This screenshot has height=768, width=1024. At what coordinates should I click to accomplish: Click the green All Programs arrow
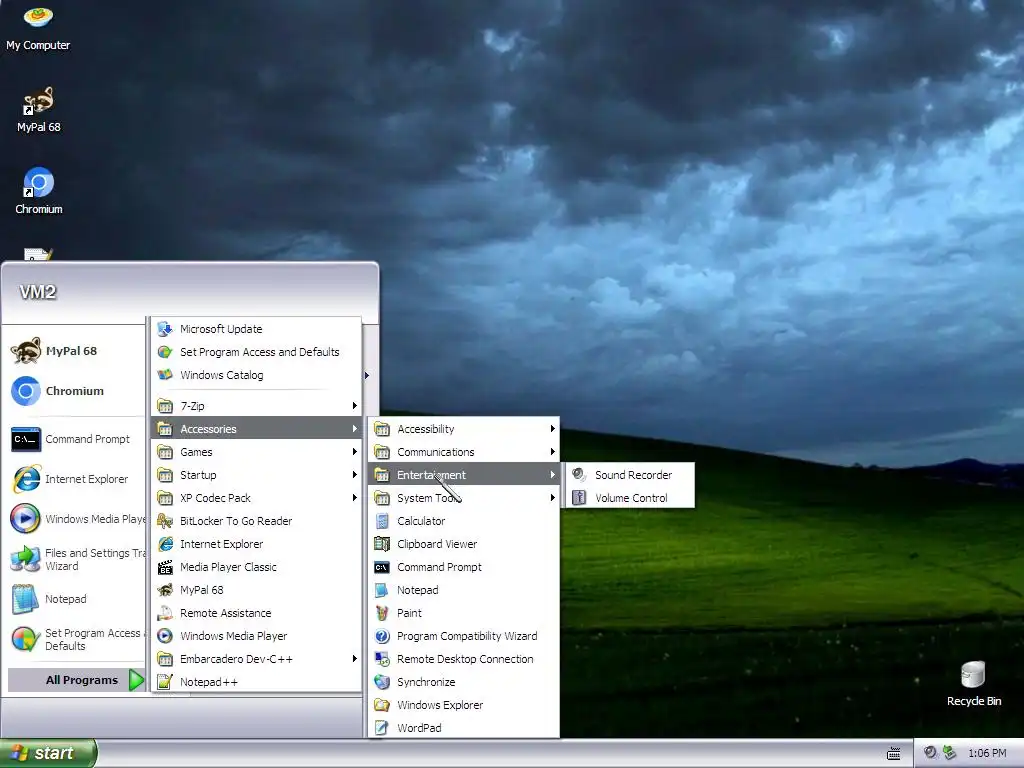click(x=136, y=680)
